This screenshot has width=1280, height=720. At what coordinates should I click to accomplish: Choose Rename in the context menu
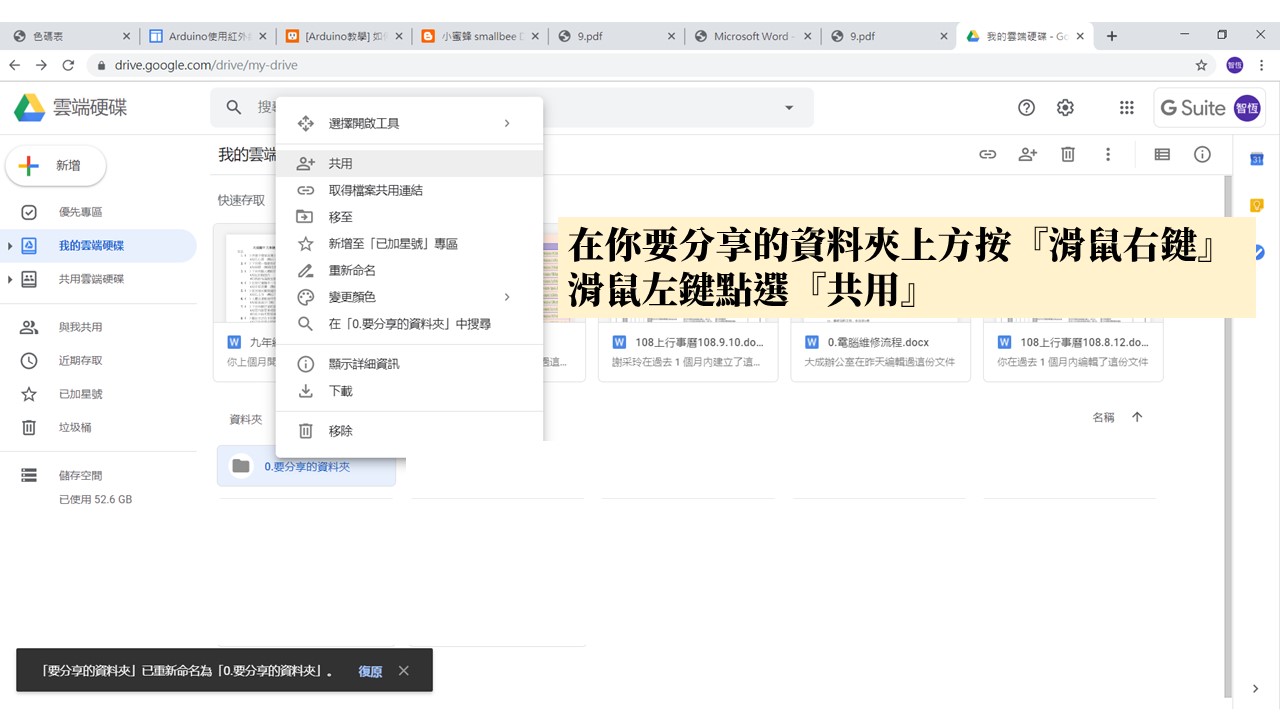click(409, 271)
